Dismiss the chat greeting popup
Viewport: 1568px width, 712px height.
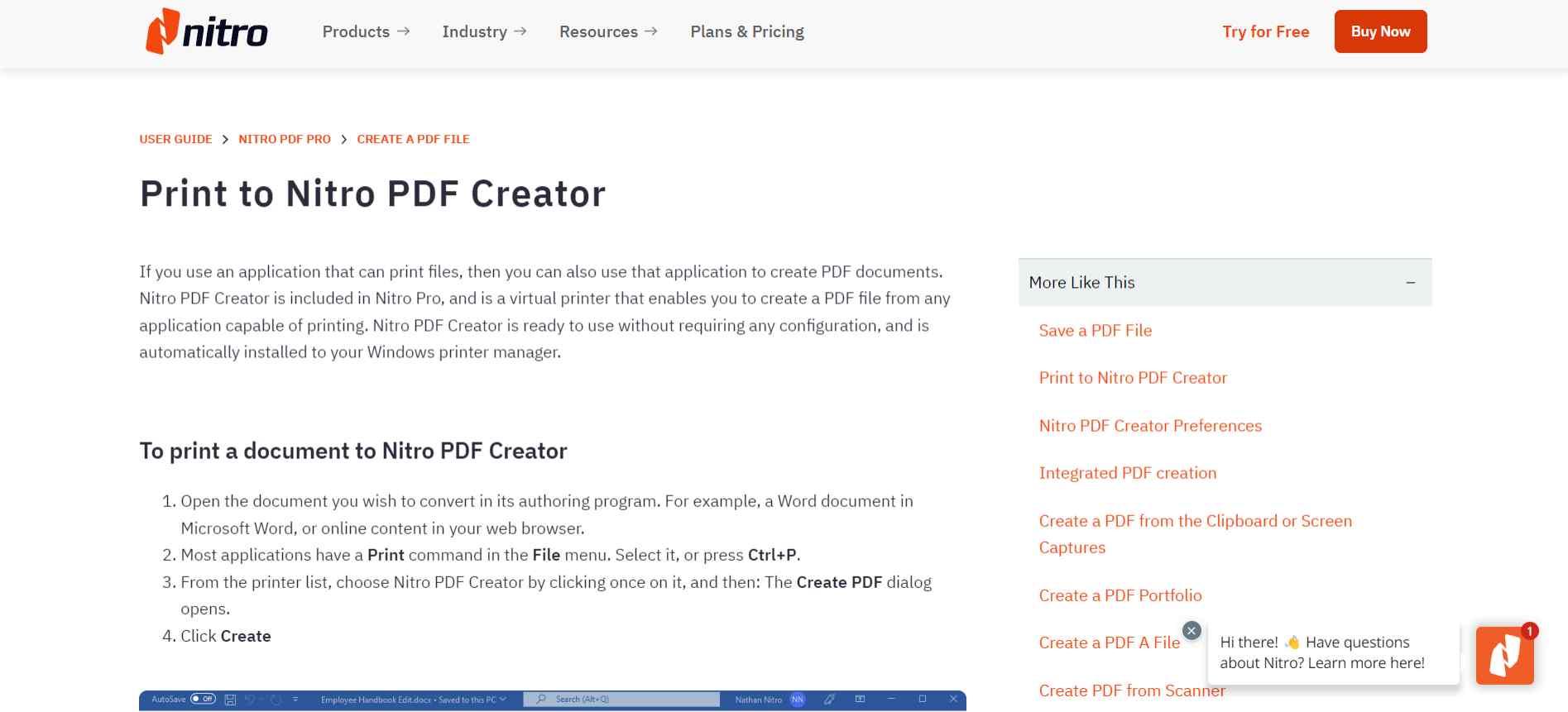coord(1191,631)
